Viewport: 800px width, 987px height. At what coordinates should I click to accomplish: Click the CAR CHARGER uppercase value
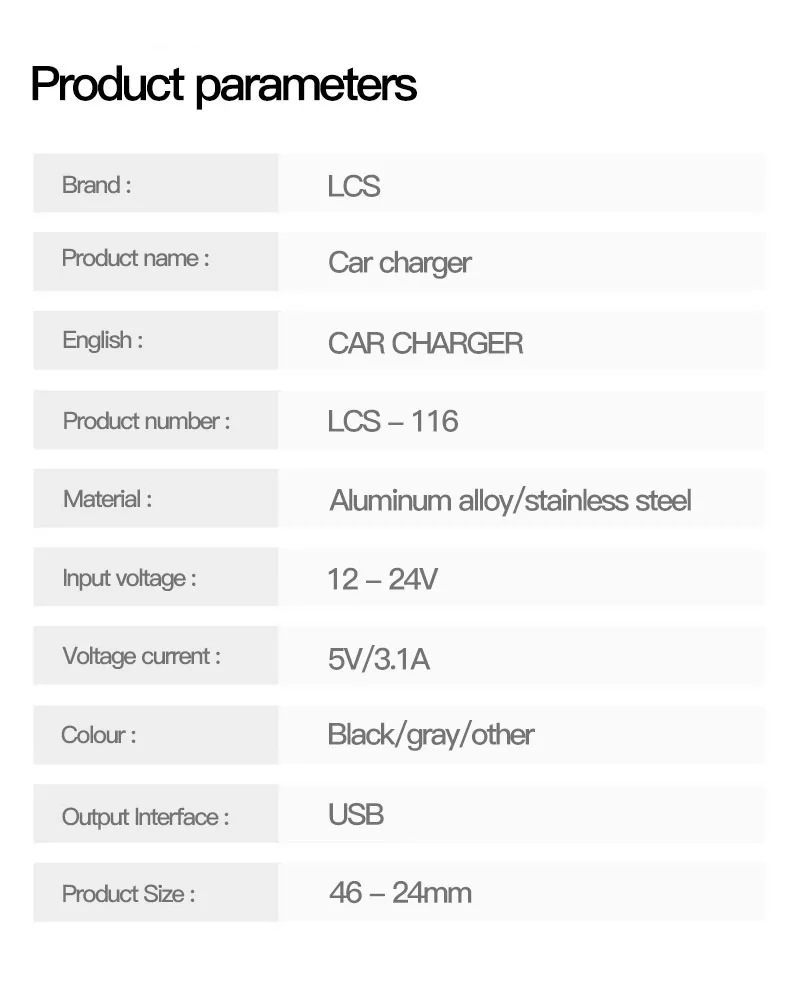pyautogui.click(x=425, y=344)
